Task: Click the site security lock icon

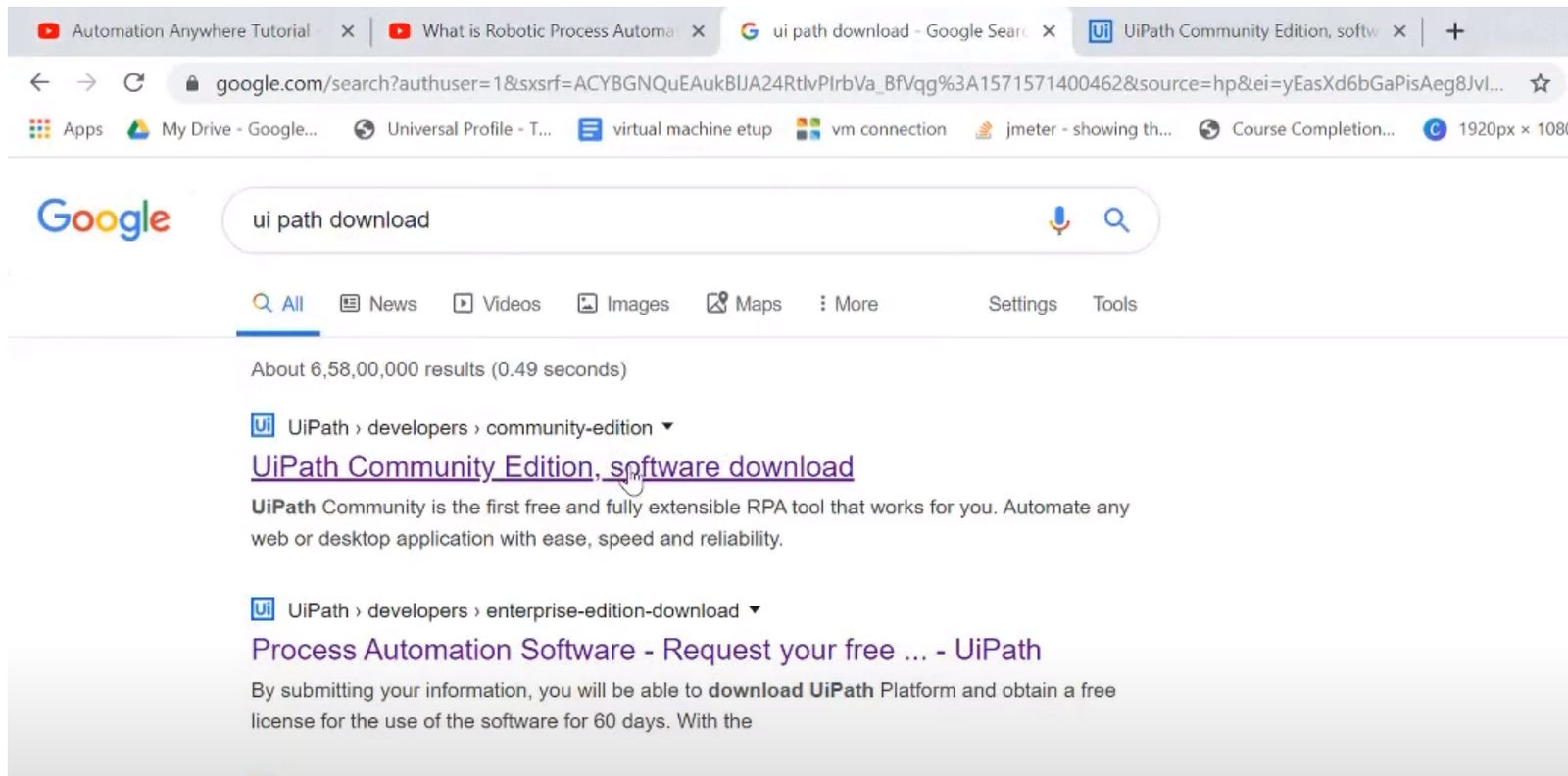Action: click(x=192, y=84)
